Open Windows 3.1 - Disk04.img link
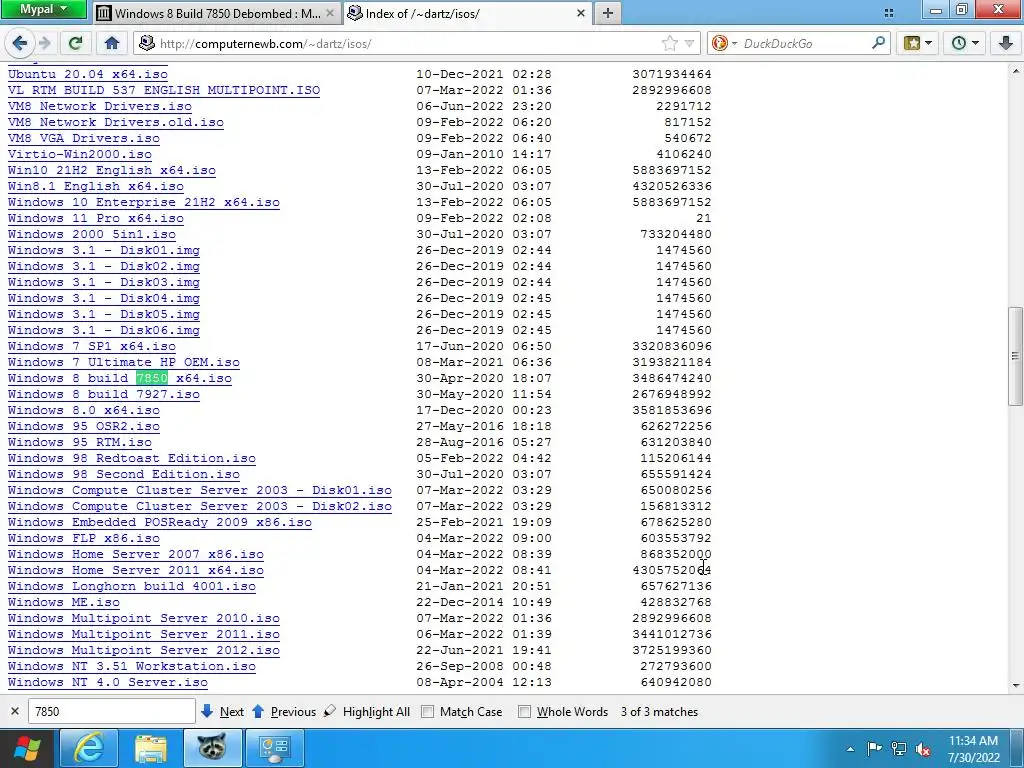Viewport: 1024px width, 768px height. 104,298
